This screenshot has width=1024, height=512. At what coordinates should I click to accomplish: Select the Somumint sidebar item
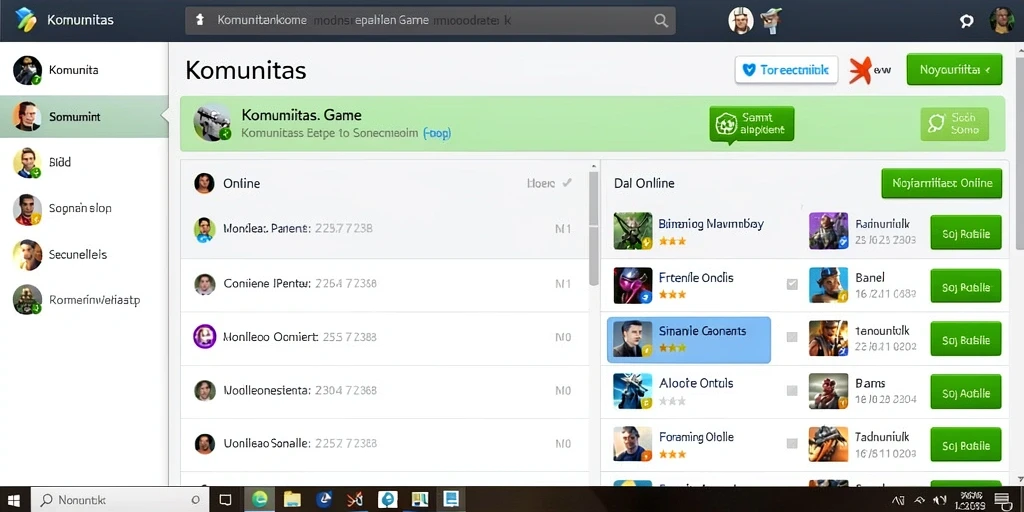(84, 116)
